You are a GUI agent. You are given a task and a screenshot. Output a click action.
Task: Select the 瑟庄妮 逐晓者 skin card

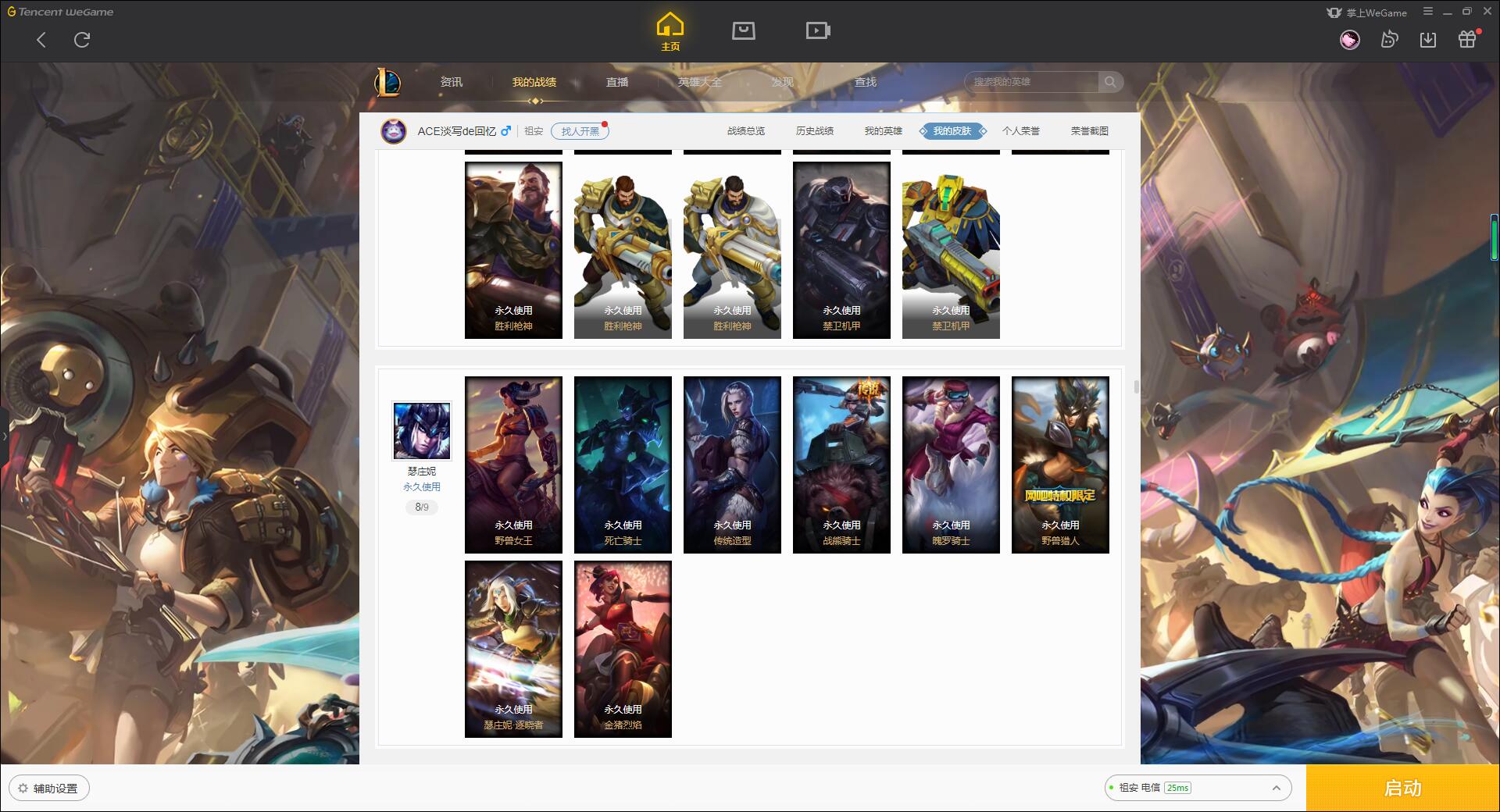tap(513, 649)
